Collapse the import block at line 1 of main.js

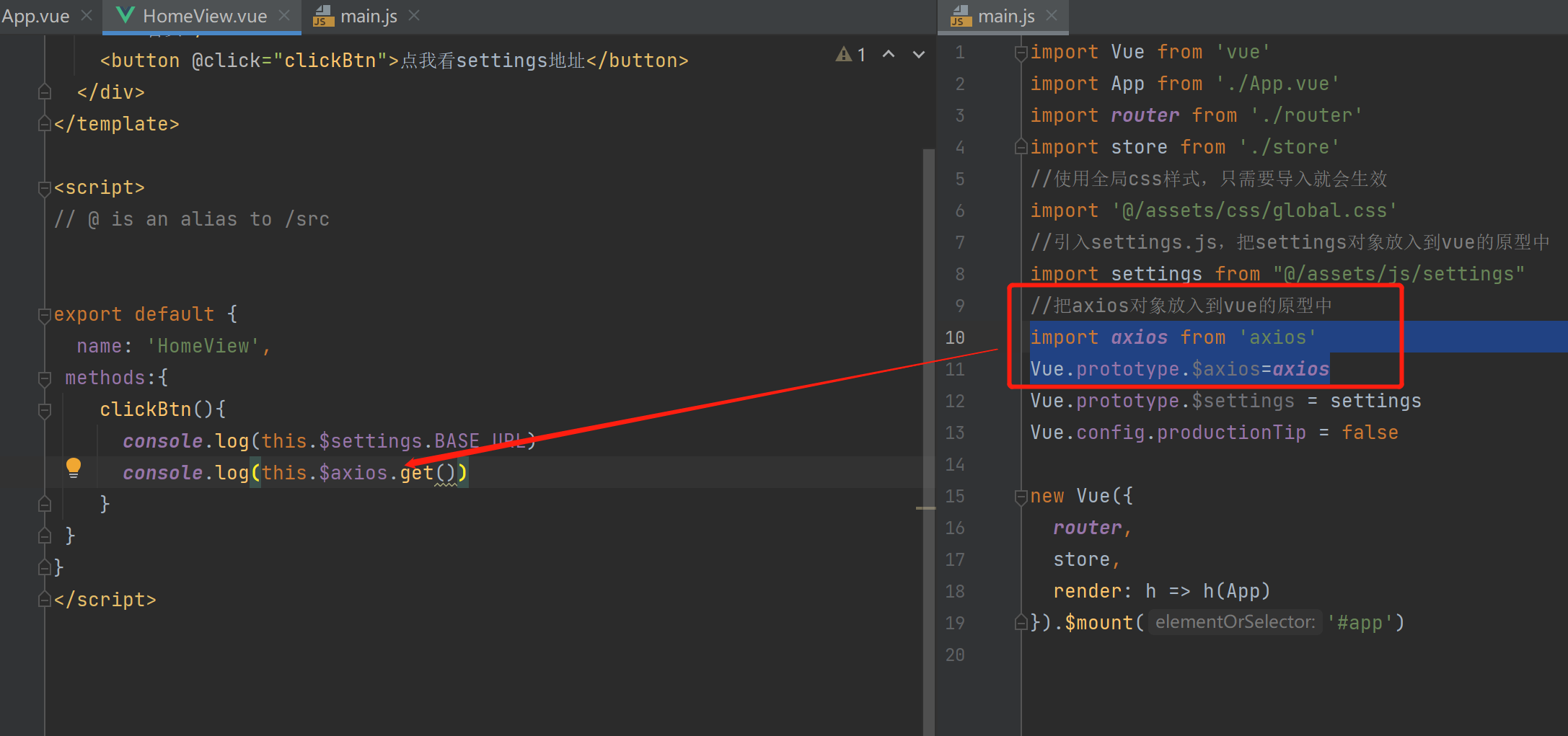pyautogui.click(x=1021, y=53)
